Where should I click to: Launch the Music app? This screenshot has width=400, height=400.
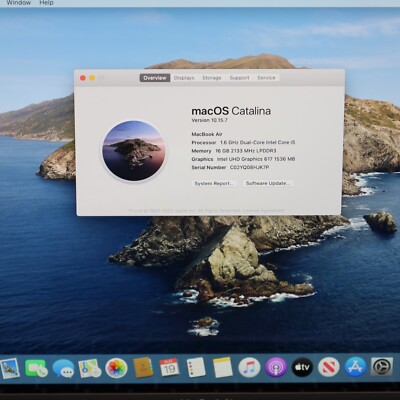pos(249,368)
